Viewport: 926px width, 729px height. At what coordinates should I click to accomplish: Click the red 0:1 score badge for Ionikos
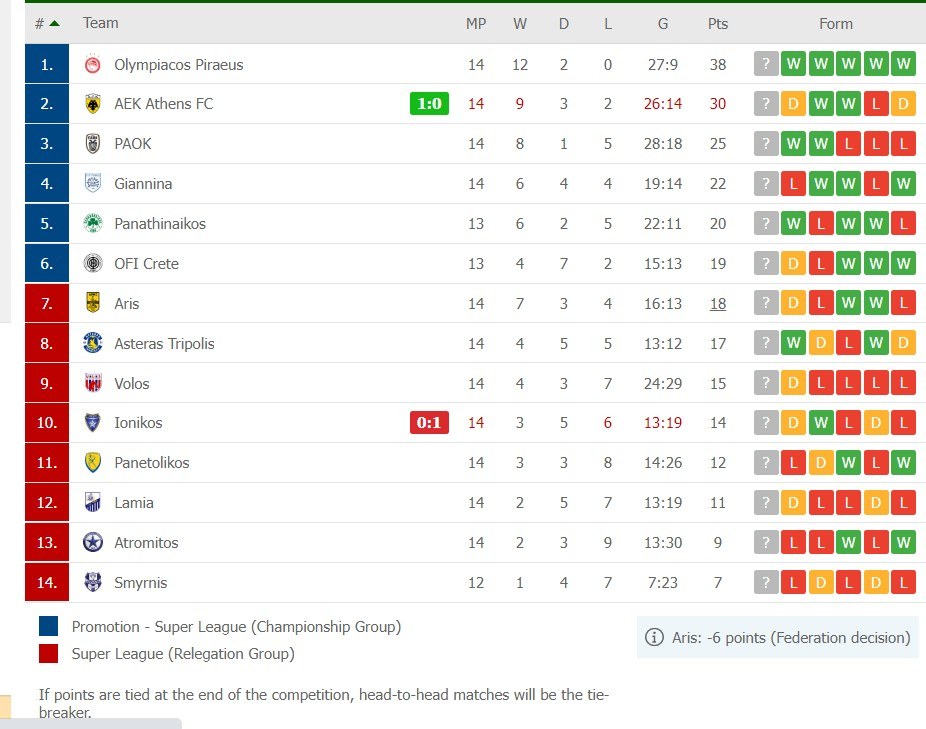click(x=429, y=423)
